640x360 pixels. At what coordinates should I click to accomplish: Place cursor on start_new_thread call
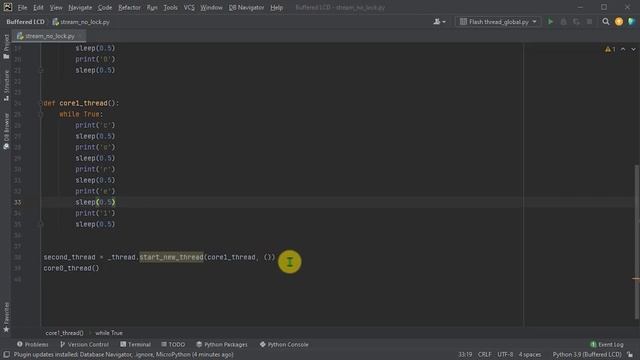click(x=171, y=257)
